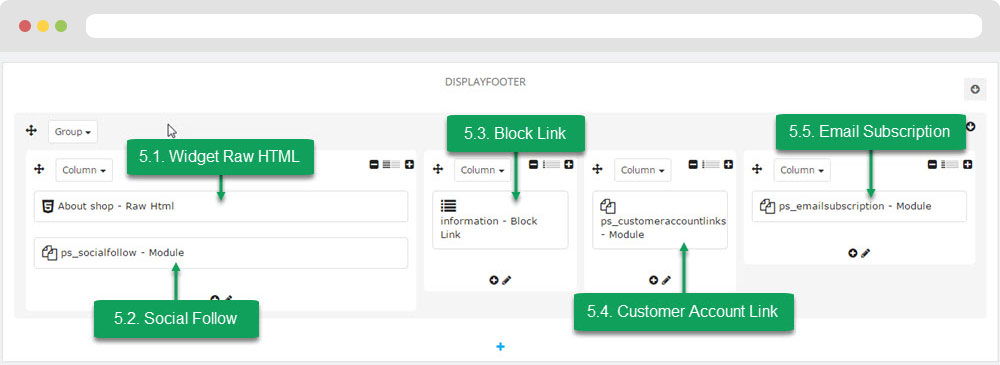Increase width of ps_emailsubscription column
The width and height of the screenshot is (1000, 365).
[967, 164]
